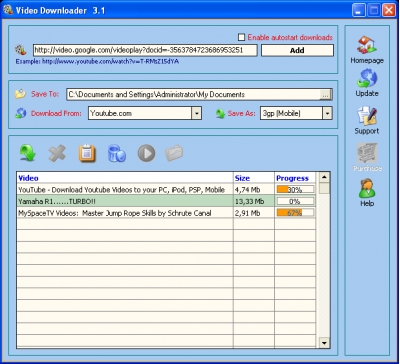400x364 pixels.
Task: Click the globe icon next to Download From
Action: 21,113
